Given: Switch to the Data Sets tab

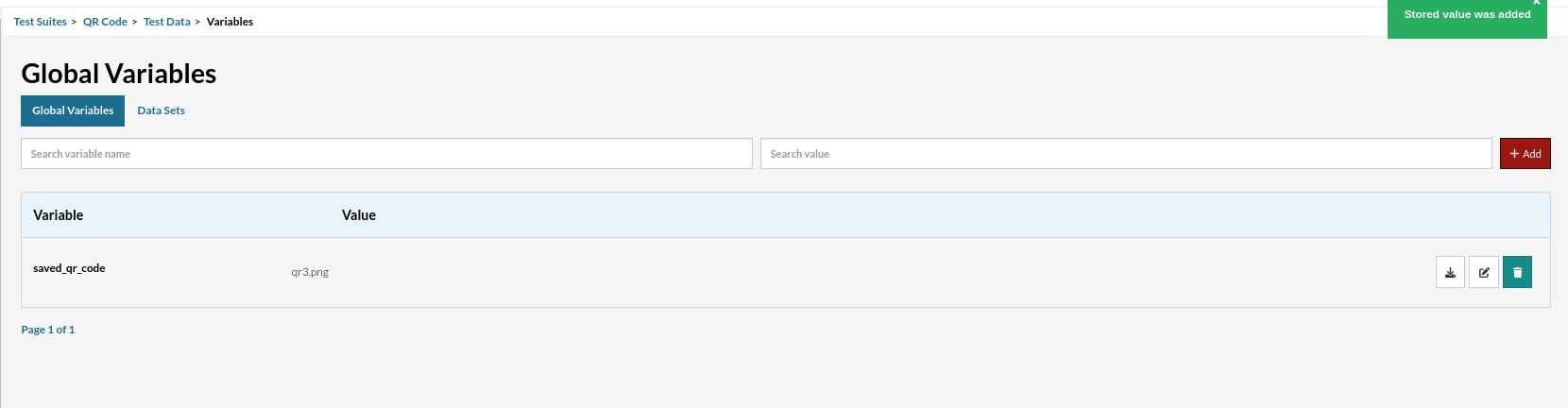Looking at the screenshot, I should click(161, 110).
